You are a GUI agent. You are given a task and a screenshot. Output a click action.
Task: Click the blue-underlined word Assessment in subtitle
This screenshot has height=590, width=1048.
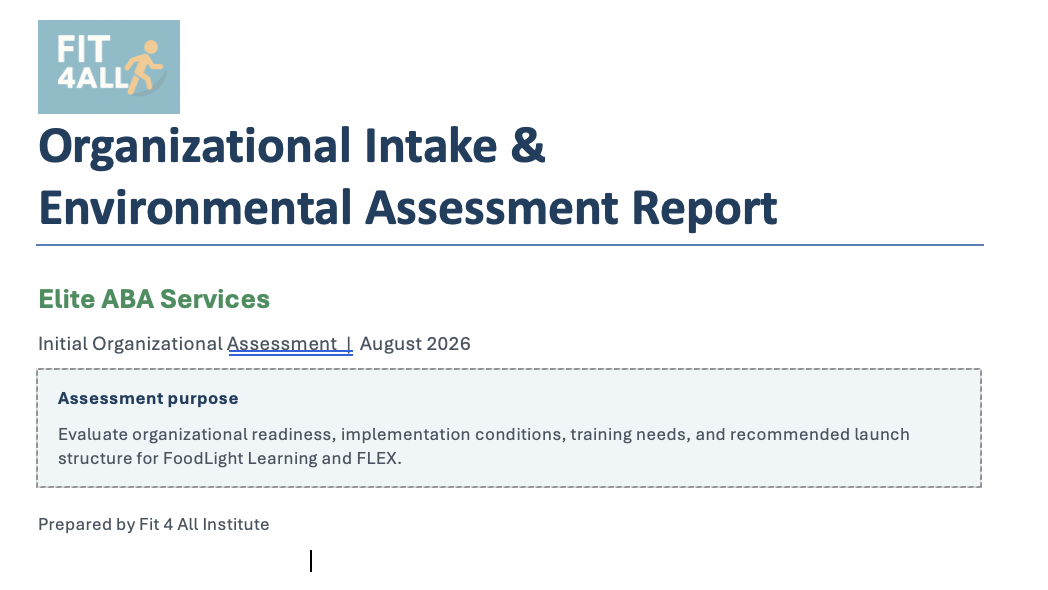[x=282, y=344]
